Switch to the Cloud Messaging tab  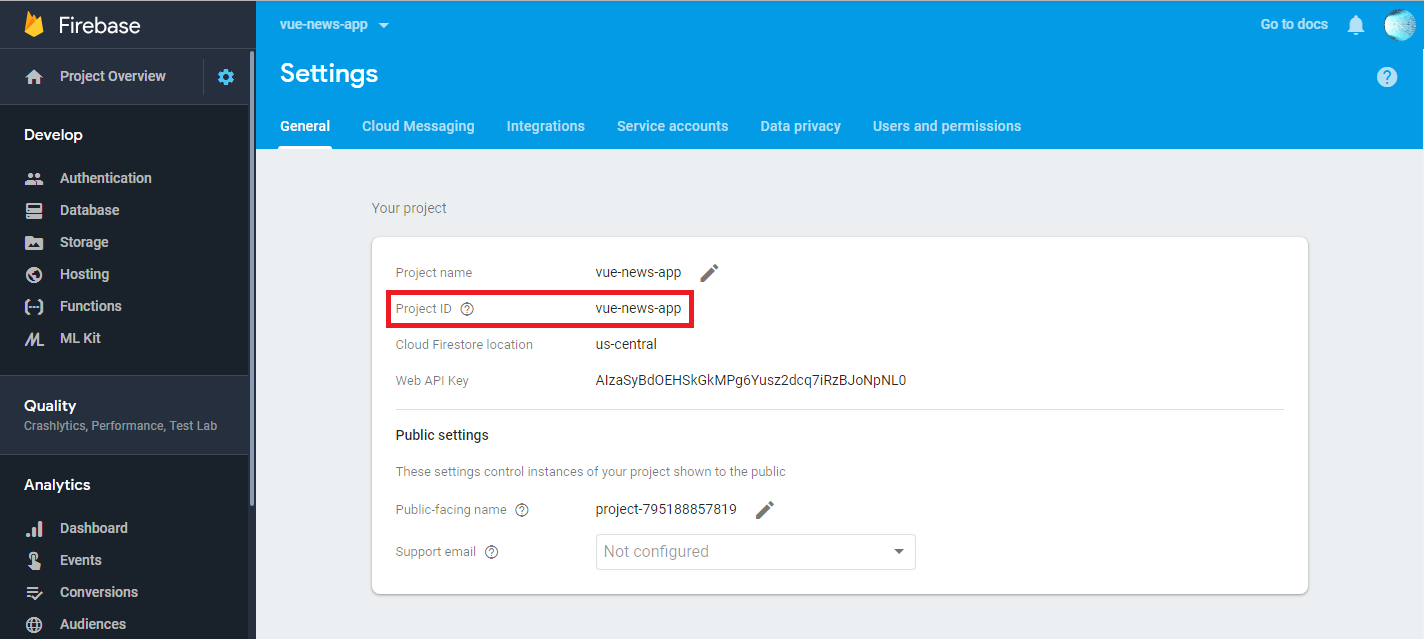(x=418, y=126)
